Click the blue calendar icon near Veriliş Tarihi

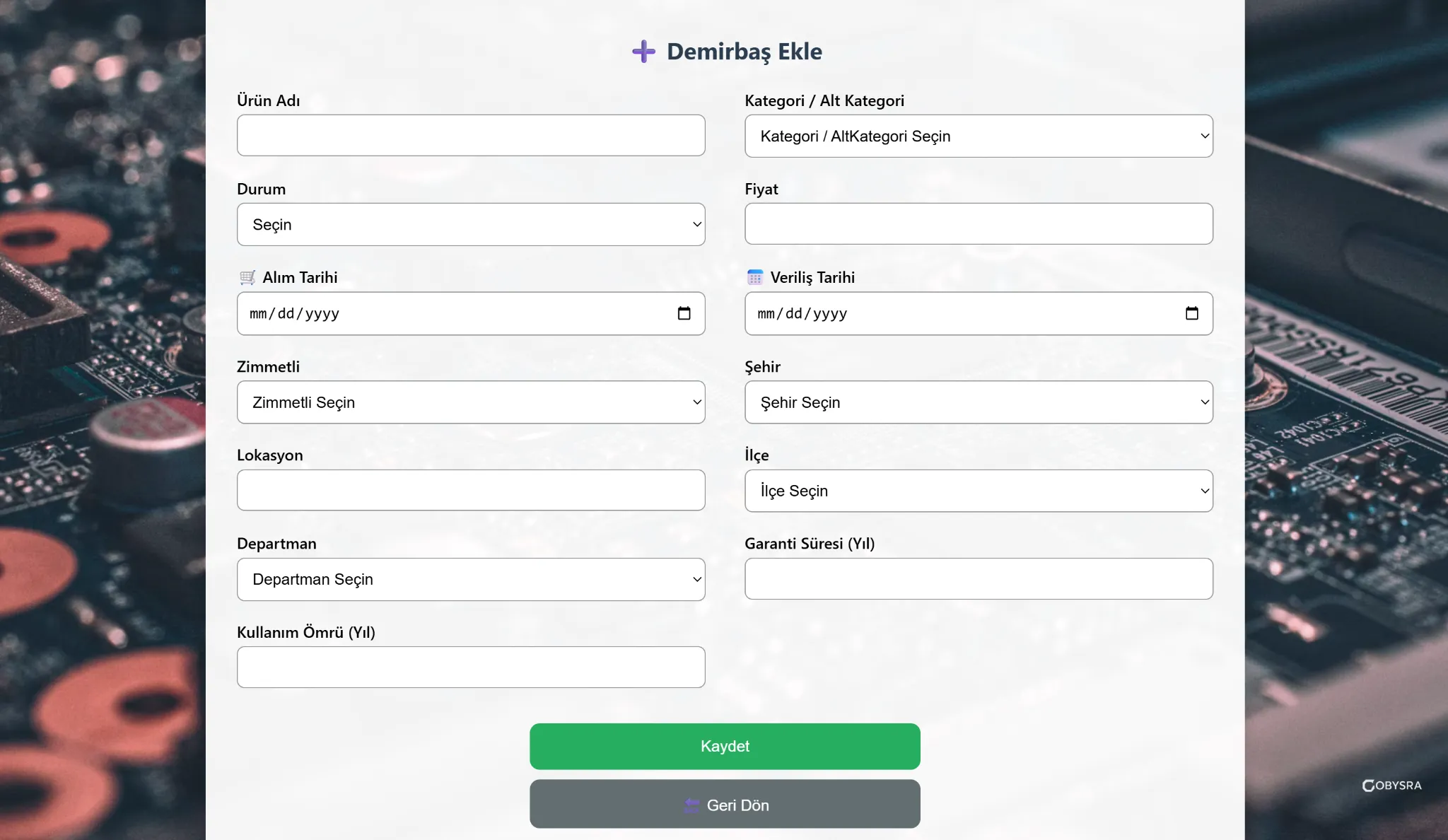click(755, 277)
